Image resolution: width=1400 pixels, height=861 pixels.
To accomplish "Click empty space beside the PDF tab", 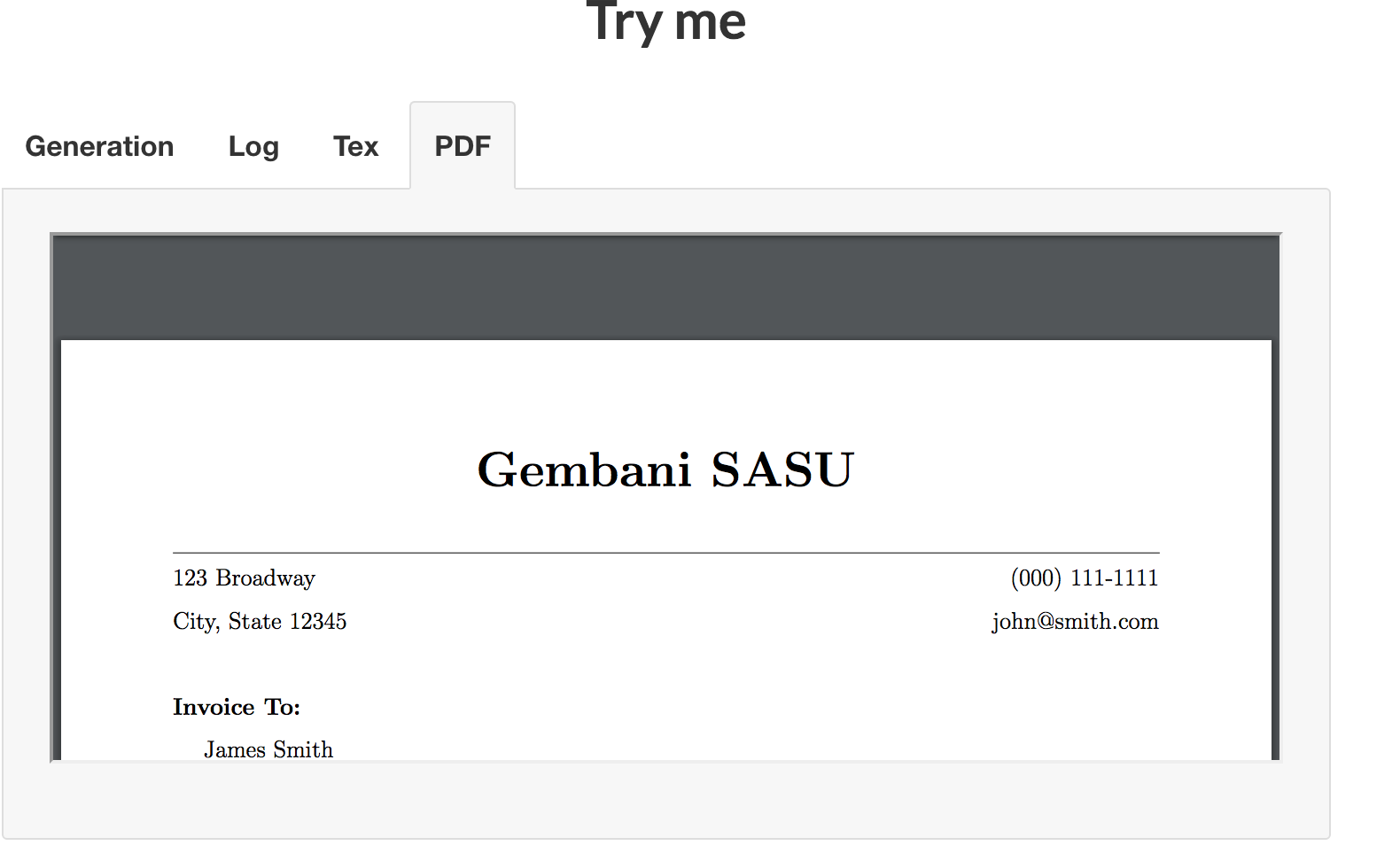I will [x=922, y=146].
